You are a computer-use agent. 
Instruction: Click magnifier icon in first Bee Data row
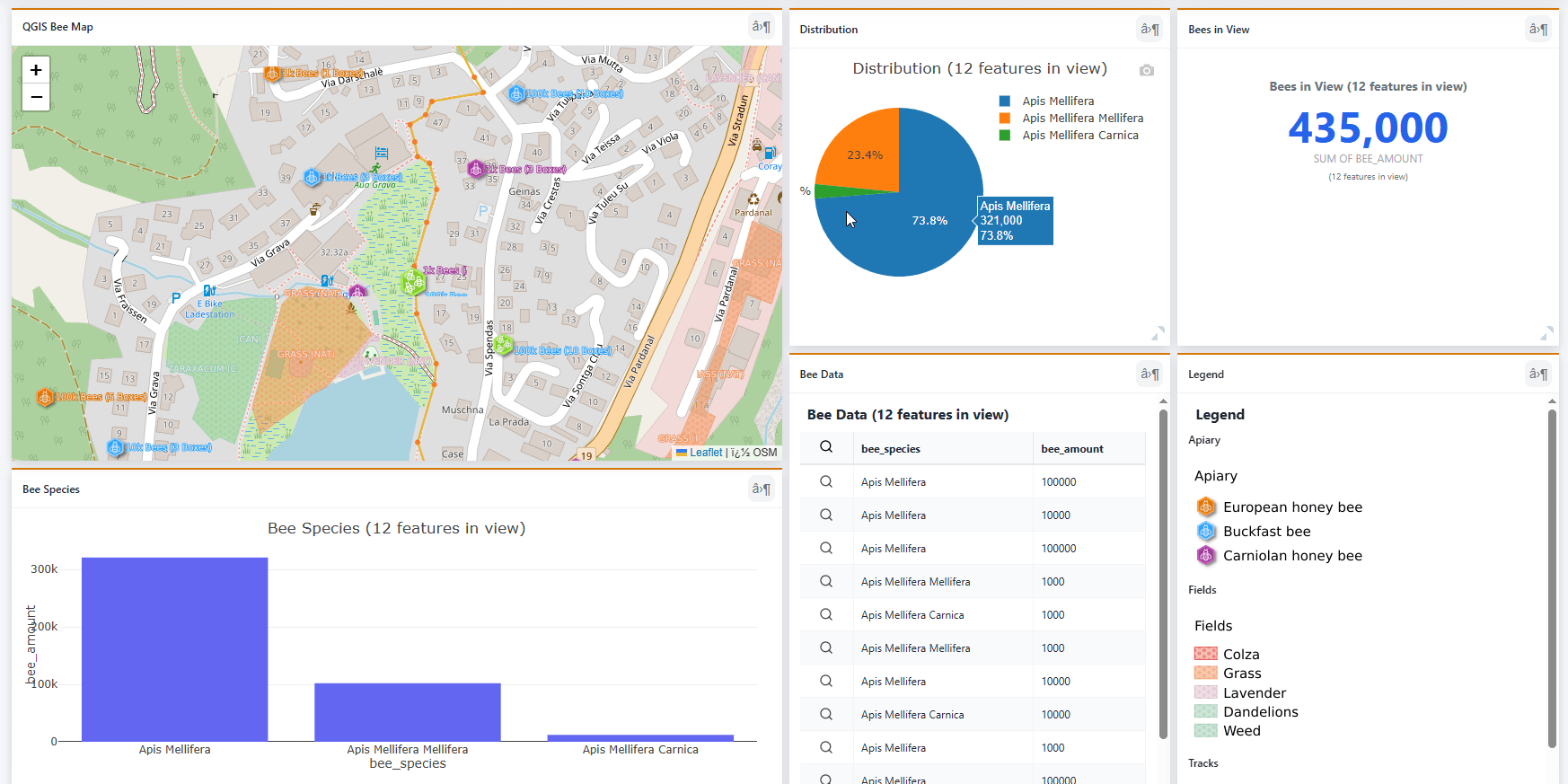[x=826, y=481]
